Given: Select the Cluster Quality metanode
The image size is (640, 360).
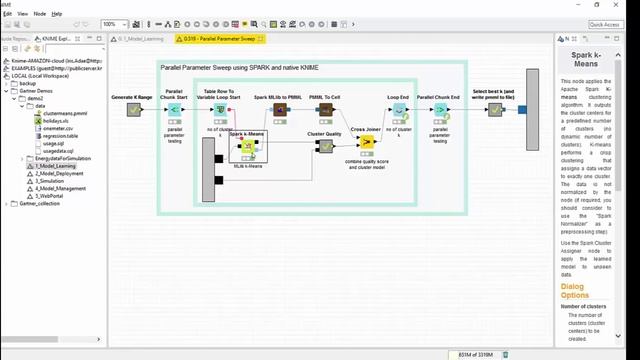Looking at the screenshot, I should pos(325,146).
